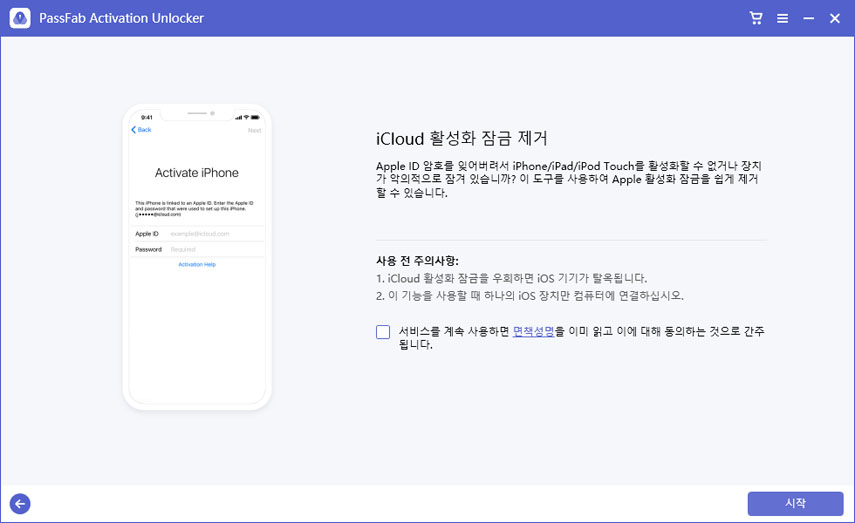Go back using the bottom-left arrow icon
The image size is (855, 523).
[x=19, y=504]
